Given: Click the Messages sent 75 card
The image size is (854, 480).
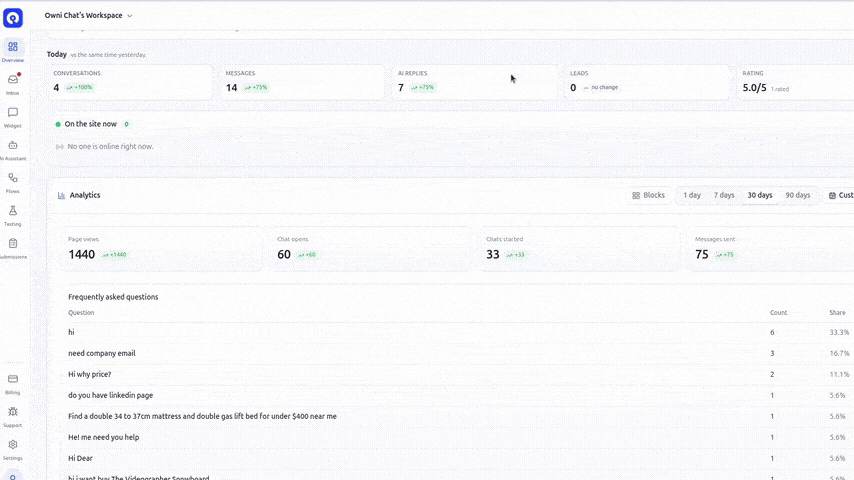Looking at the screenshot, I should click(x=771, y=248).
